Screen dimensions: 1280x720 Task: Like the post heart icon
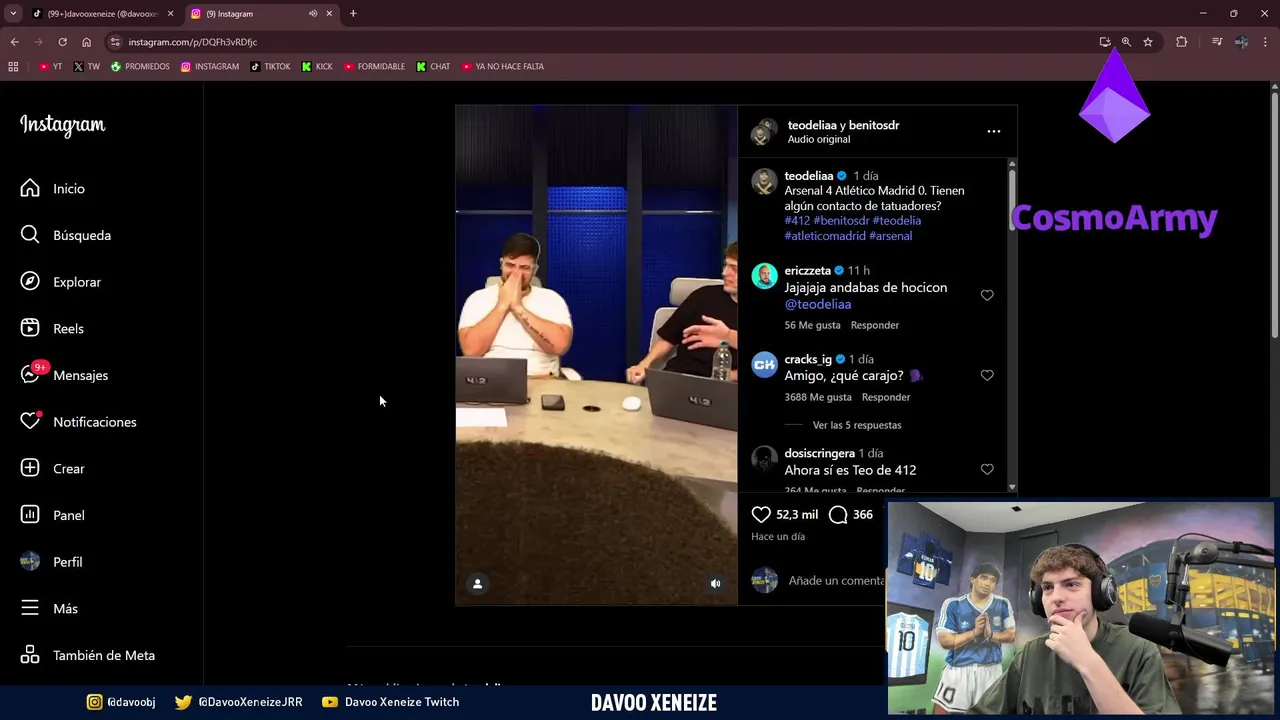(x=761, y=514)
